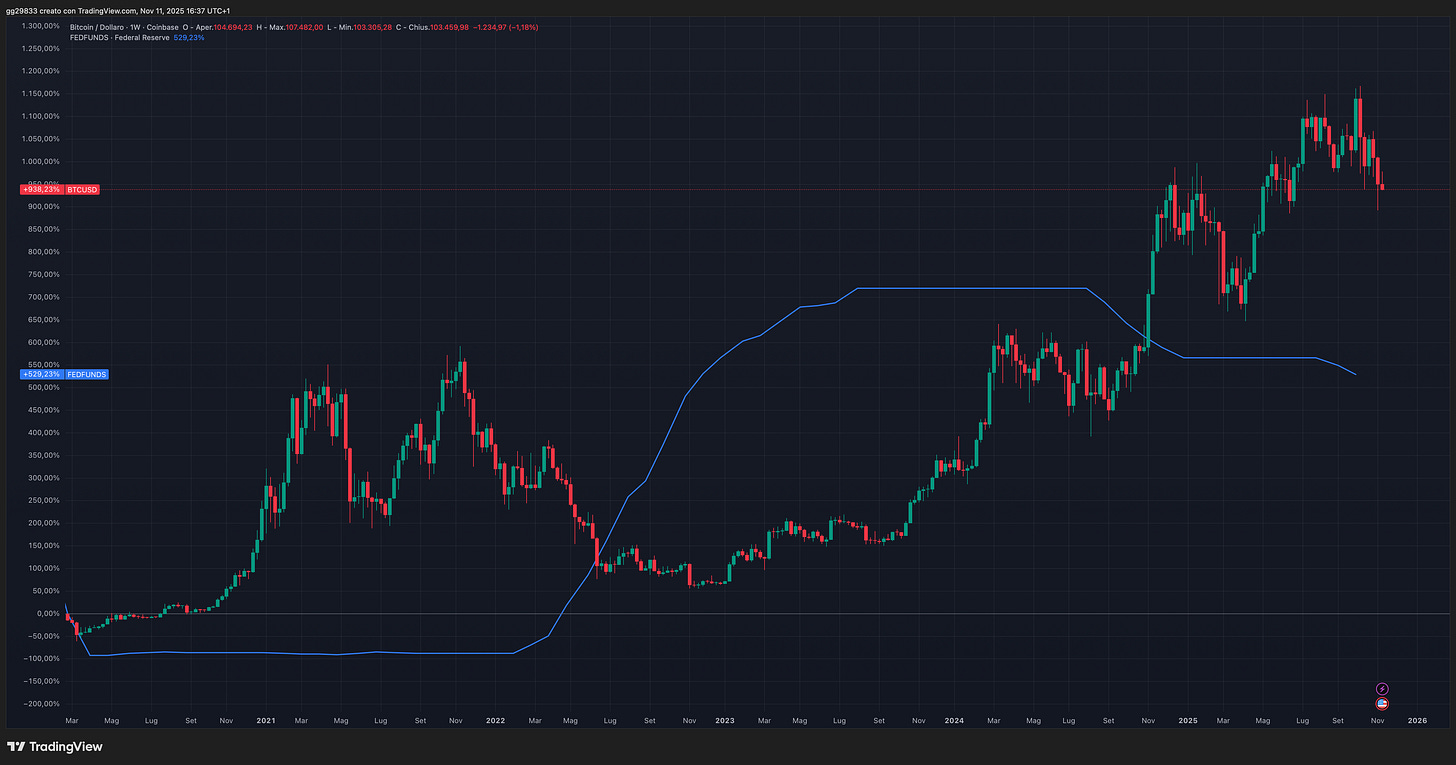Viewport: 1456px width, 765px height.
Task: Select the US flag economic event marker
Action: click(x=1382, y=703)
